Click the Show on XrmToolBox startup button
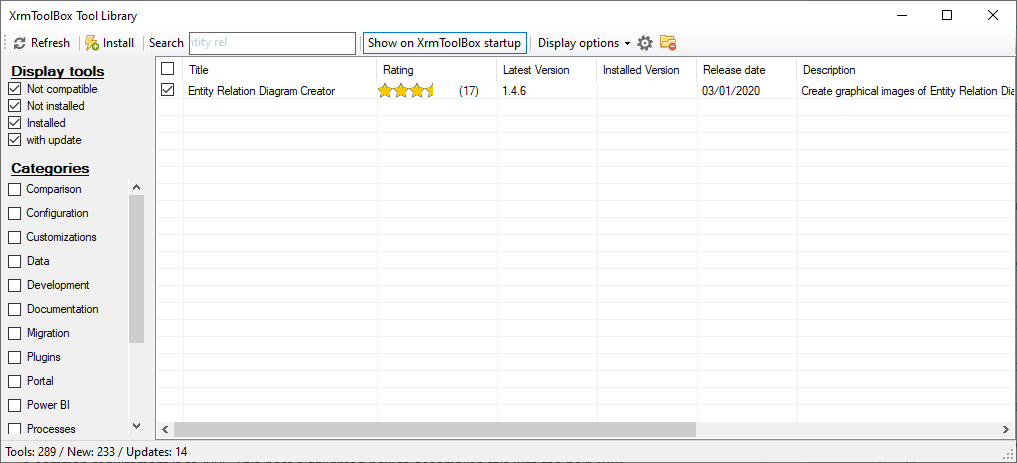 (444, 43)
